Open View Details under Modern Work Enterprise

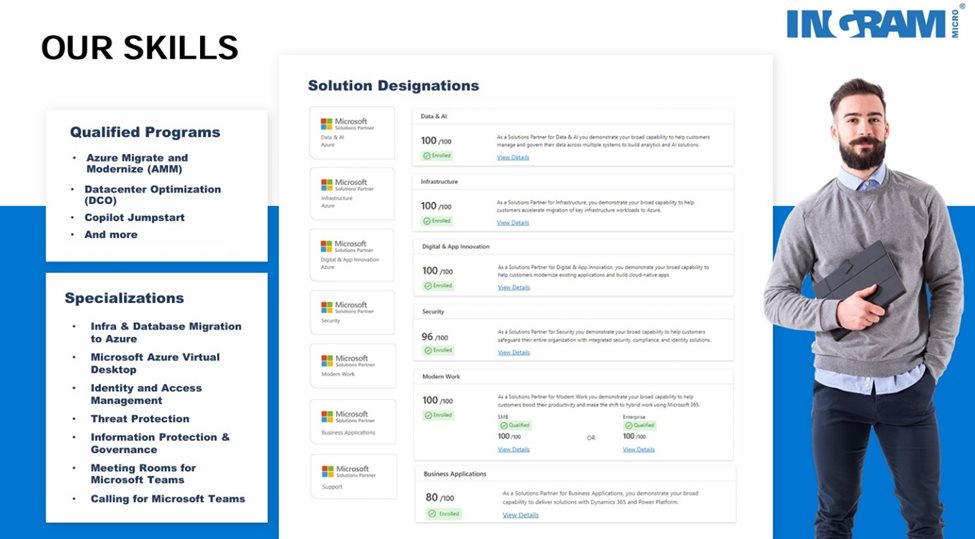click(x=639, y=449)
